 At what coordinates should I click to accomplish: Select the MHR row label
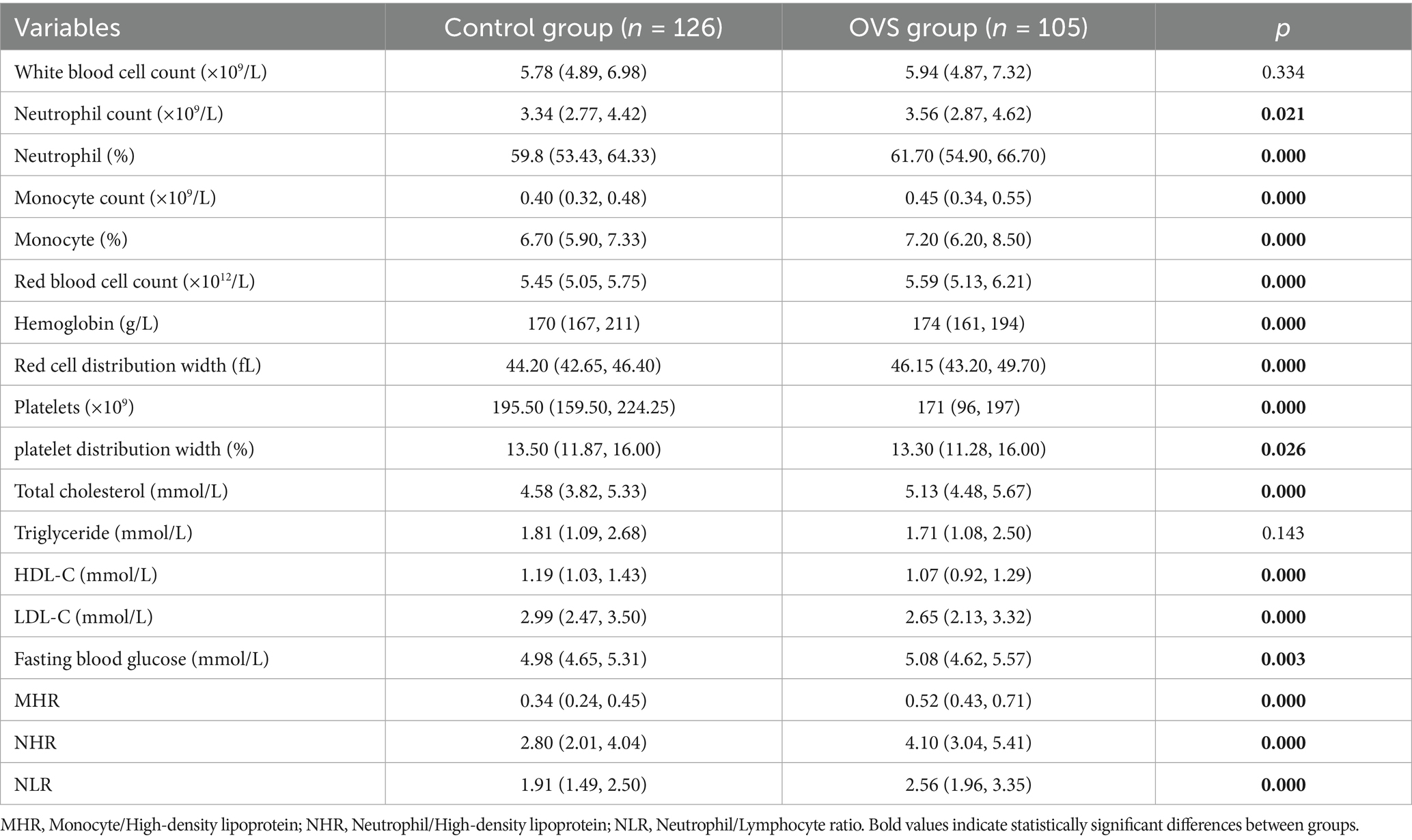pos(37,701)
